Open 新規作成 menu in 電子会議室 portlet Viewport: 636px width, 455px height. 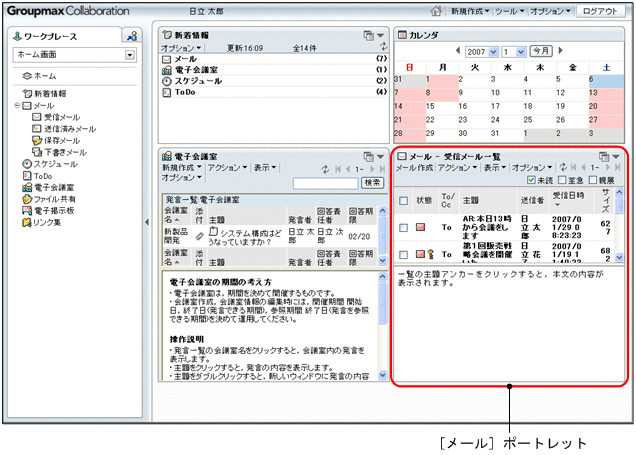pos(182,167)
